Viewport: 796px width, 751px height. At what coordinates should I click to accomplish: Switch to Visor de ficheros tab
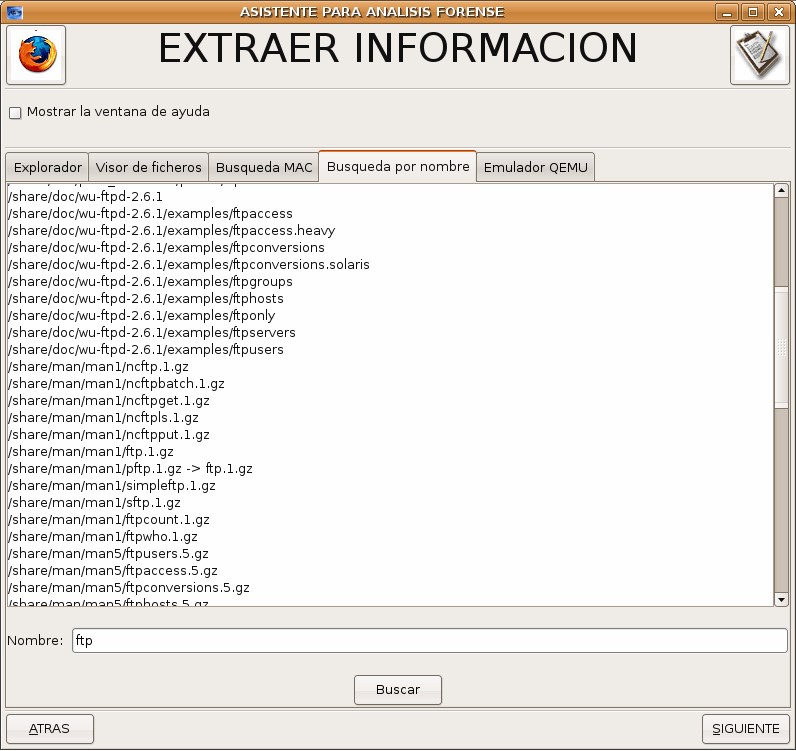149,168
